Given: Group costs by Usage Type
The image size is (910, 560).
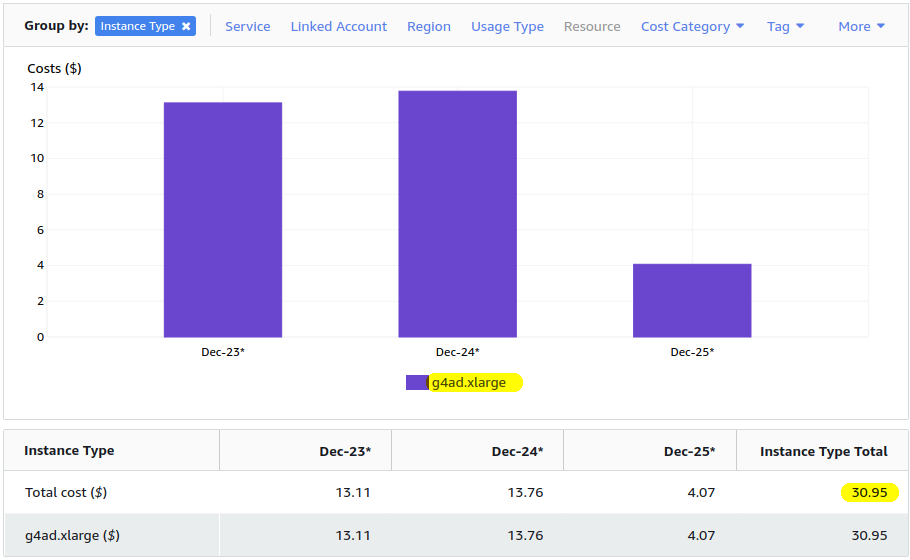Looking at the screenshot, I should 507,27.
